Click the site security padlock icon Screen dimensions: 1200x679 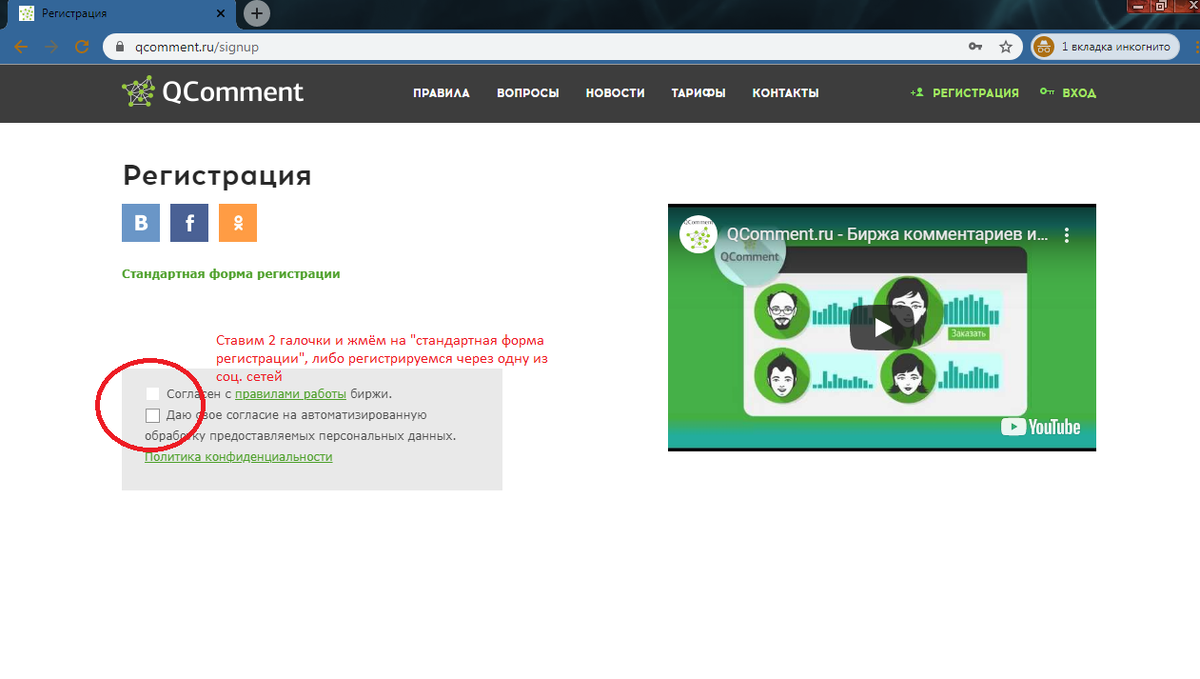coord(118,46)
